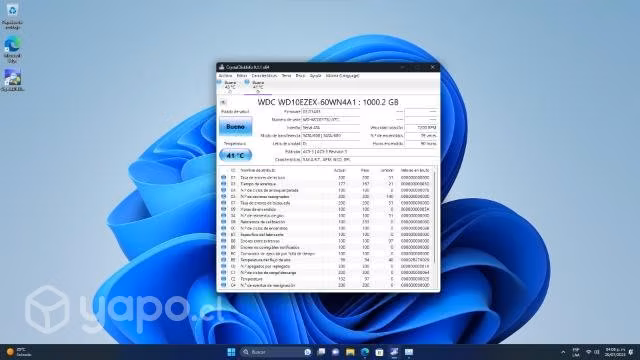The image size is (640, 360).
Task: Click the WDC WD10EZEX drive title text
Action: 328,102
